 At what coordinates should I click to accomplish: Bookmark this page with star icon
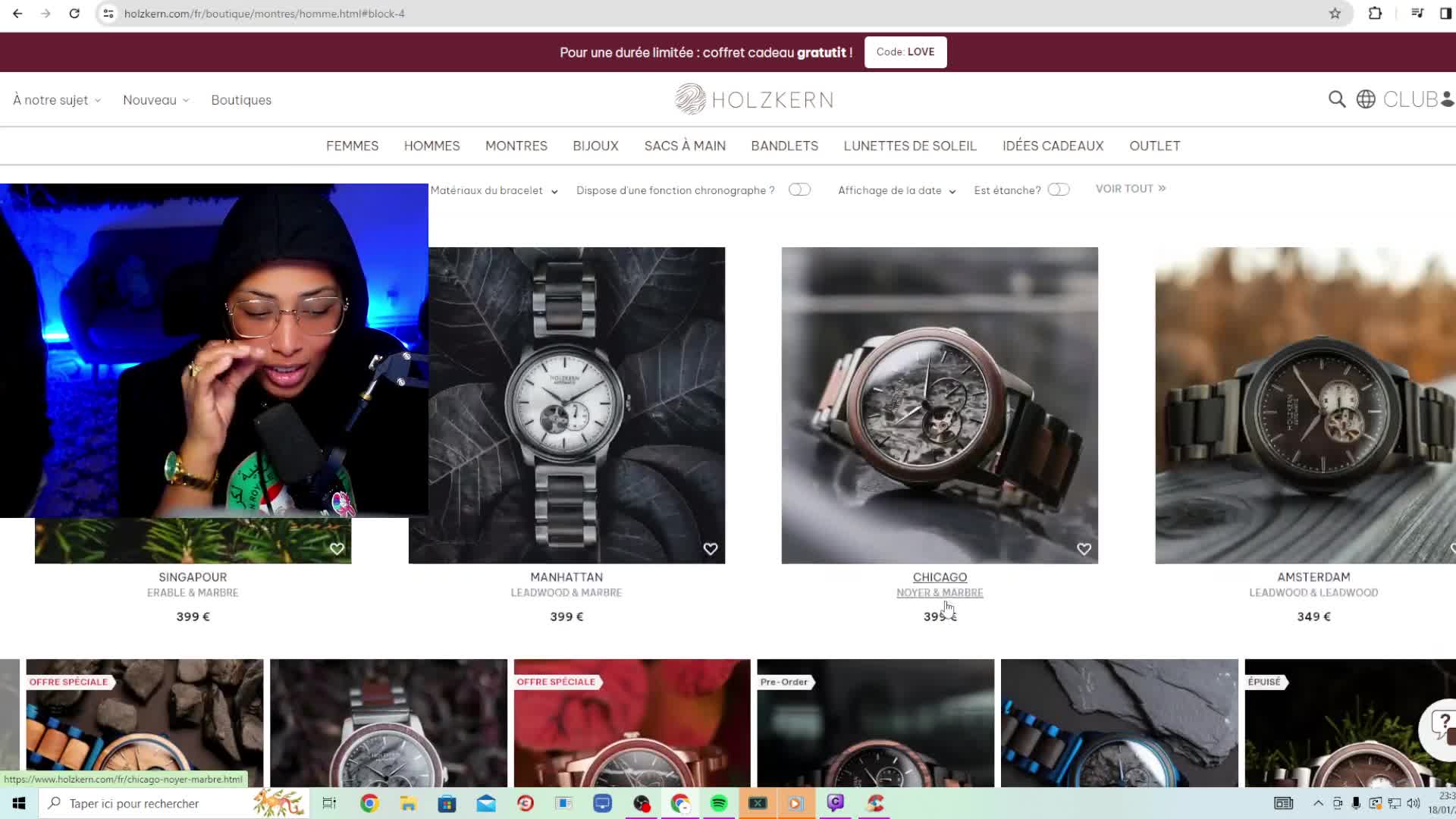pyautogui.click(x=1335, y=14)
